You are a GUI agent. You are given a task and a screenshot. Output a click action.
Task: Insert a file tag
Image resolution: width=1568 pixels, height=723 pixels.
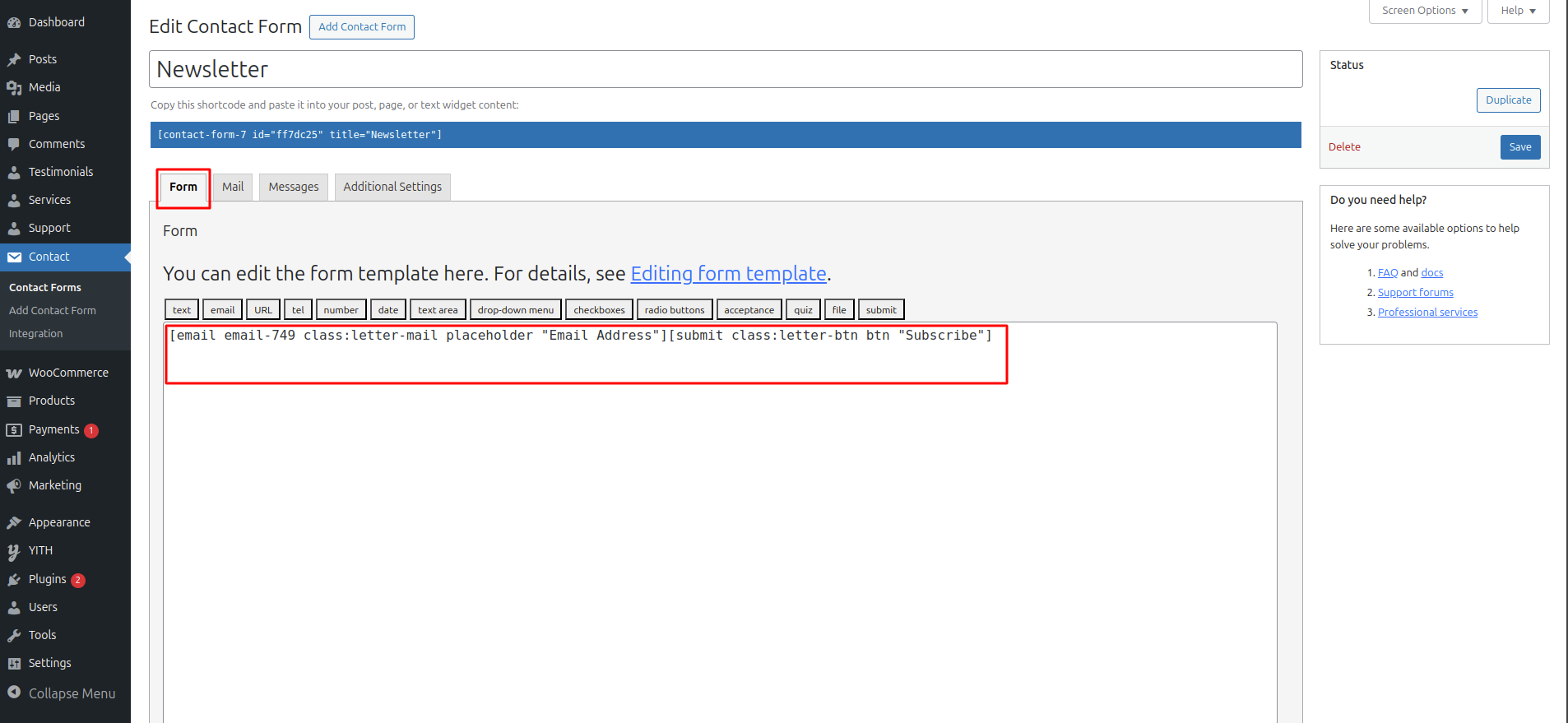point(839,310)
